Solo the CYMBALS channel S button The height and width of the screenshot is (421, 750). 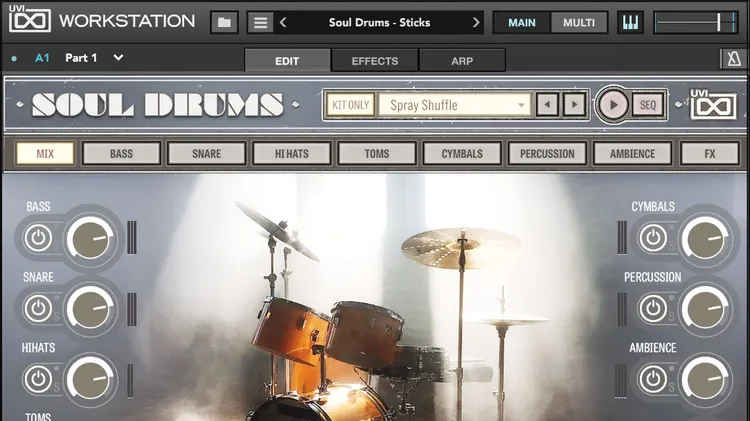672,247
